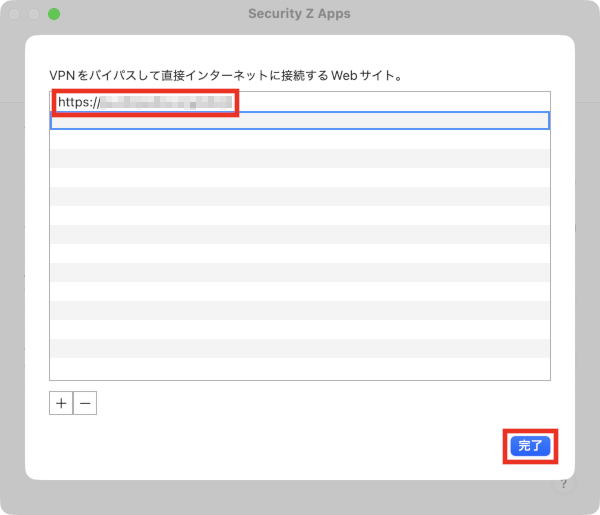The height and width of the screenshot is (515, 600).
Task: Click the gray minimize button in title bar
Action: click(35, 14)
